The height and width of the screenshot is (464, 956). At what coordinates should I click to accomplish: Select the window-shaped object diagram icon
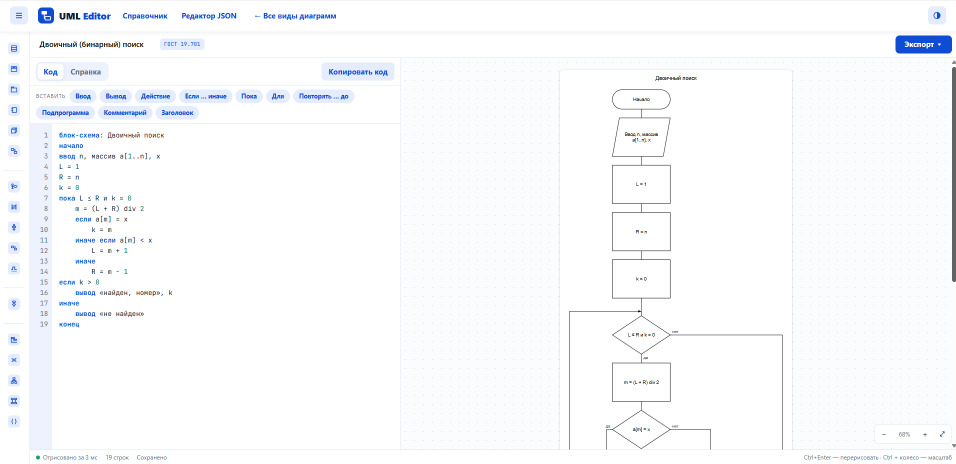coord(15,69)
